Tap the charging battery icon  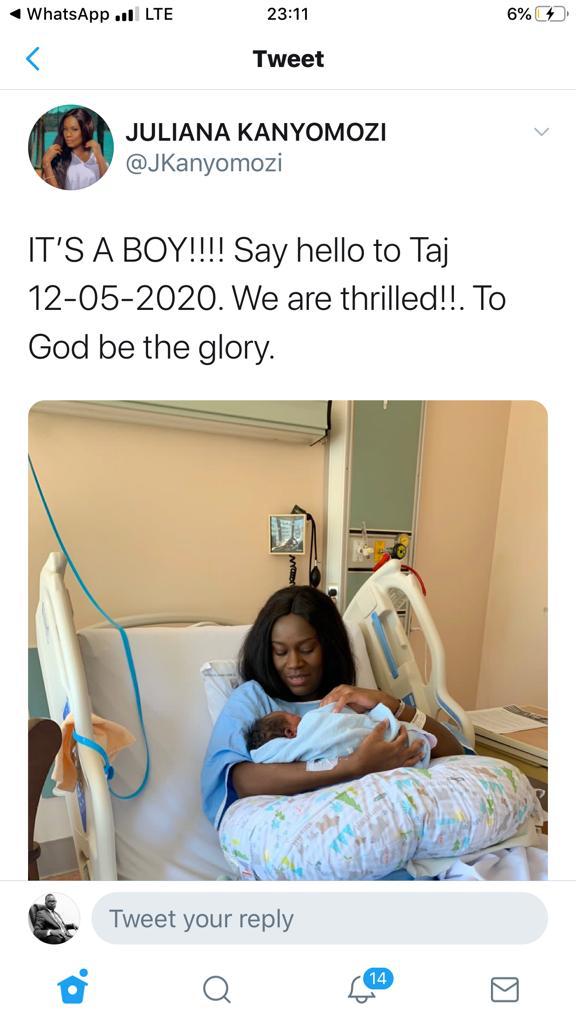pyautogui.click(x=549, y=14)
